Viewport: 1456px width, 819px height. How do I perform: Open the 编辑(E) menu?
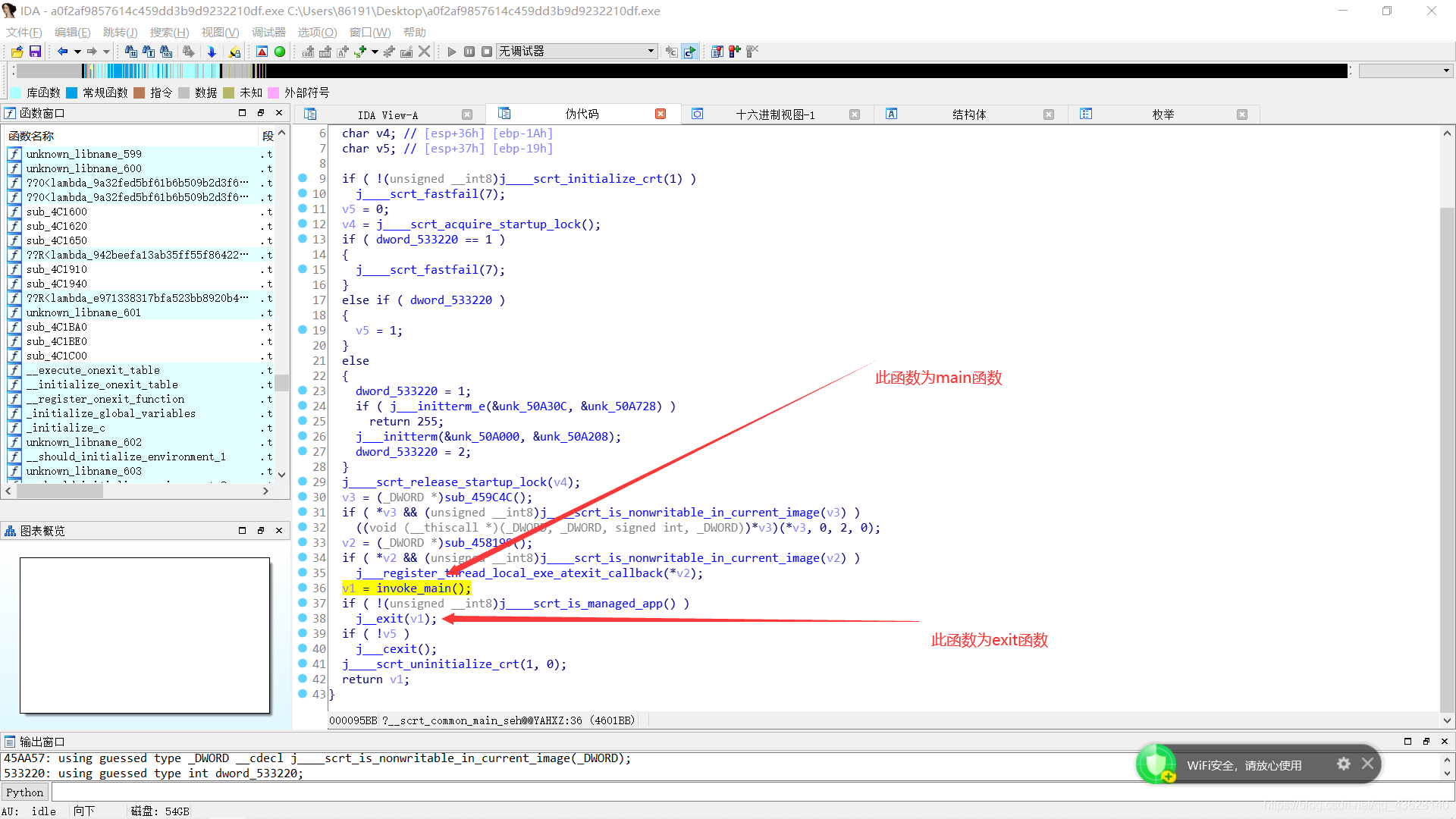click(72, 32)
